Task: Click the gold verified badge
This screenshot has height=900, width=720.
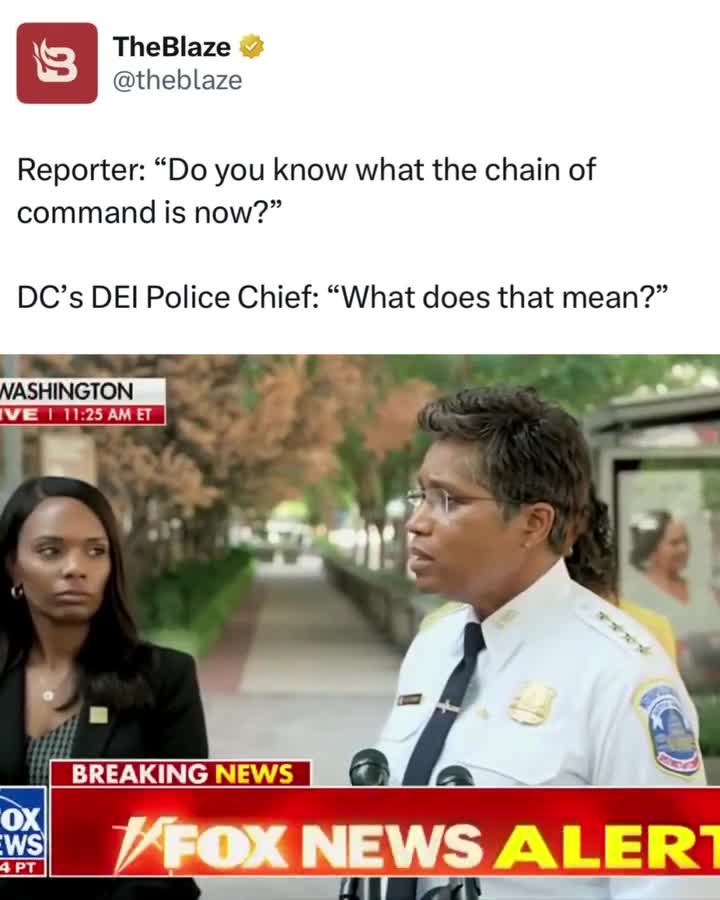Action: click(x=251, y=46)
